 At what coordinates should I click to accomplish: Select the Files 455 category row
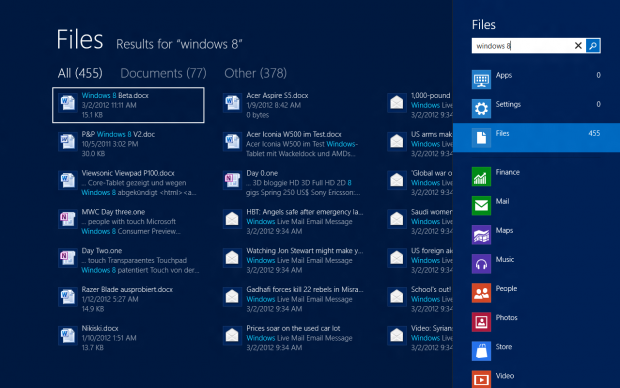pos(536,138)
